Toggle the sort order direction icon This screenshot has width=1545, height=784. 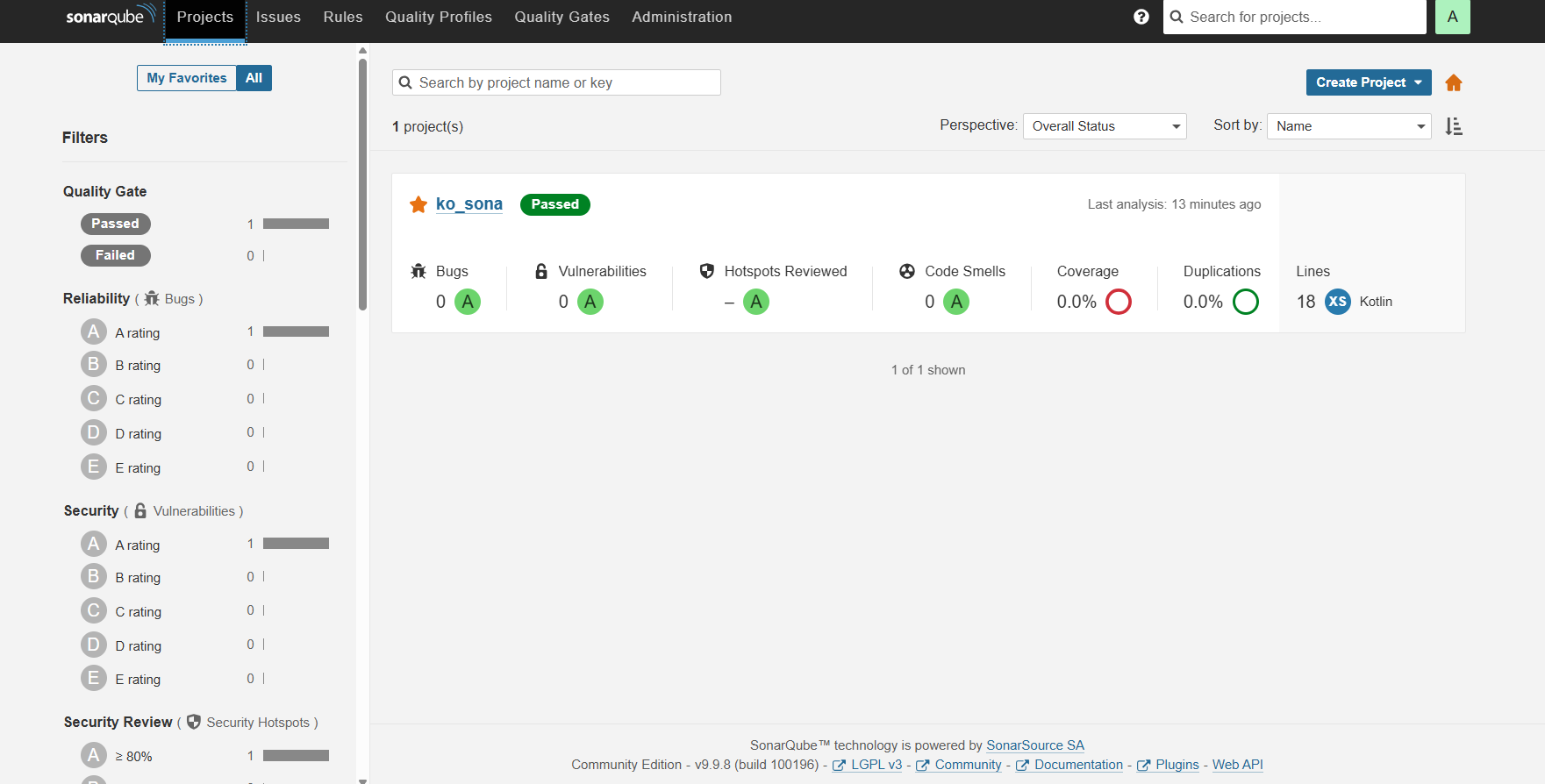point(1454,126)
